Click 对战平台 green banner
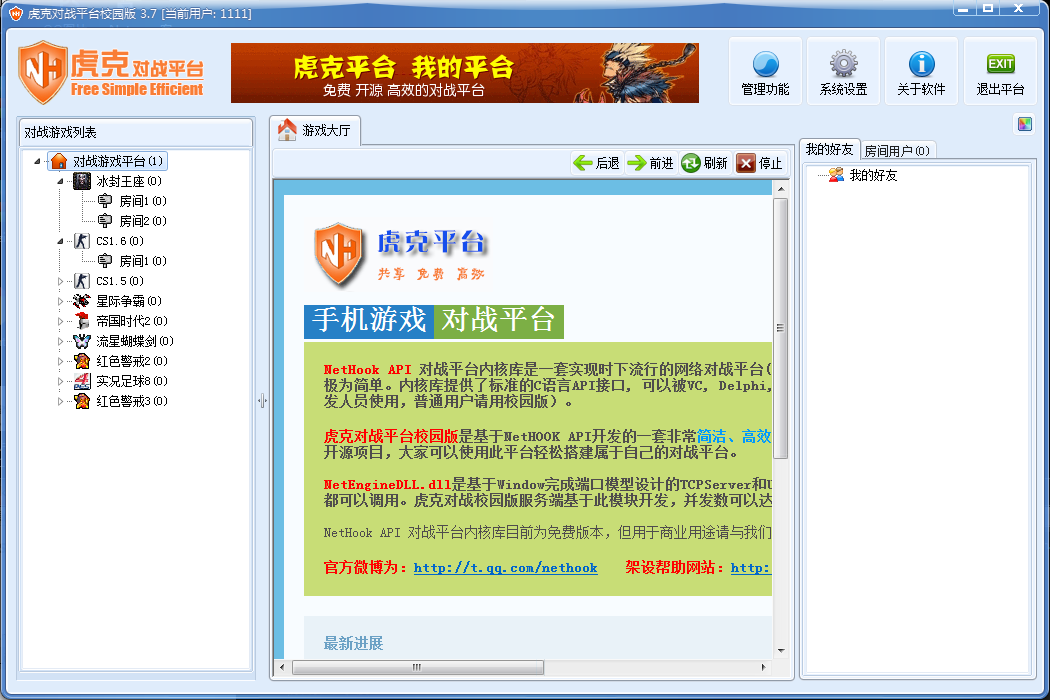The width and height of the screenshot is (1050, 700). pyautogui.click(x=499, y=322)
